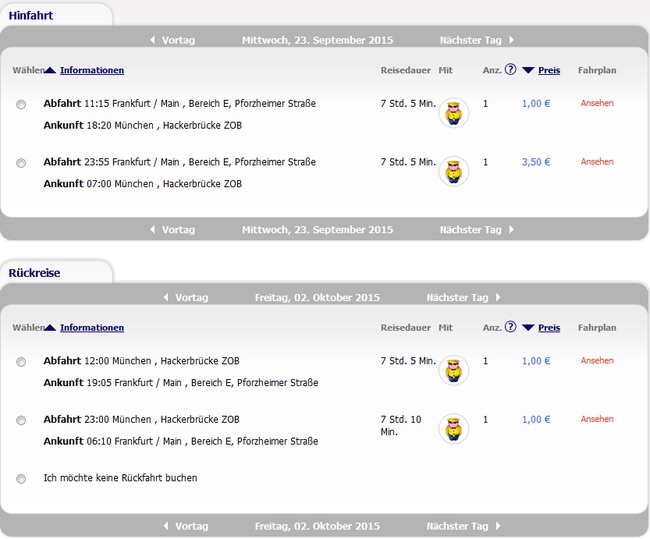Click the bus mascot icon for the 12:00 München departure
The width and height of the screenshot is (650, 539).
pos(455,370)
